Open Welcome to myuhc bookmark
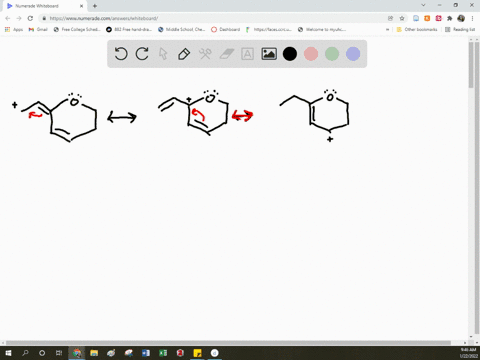This screenshot has width=480, height=360. pyautogui.click(x=322, y=29)
